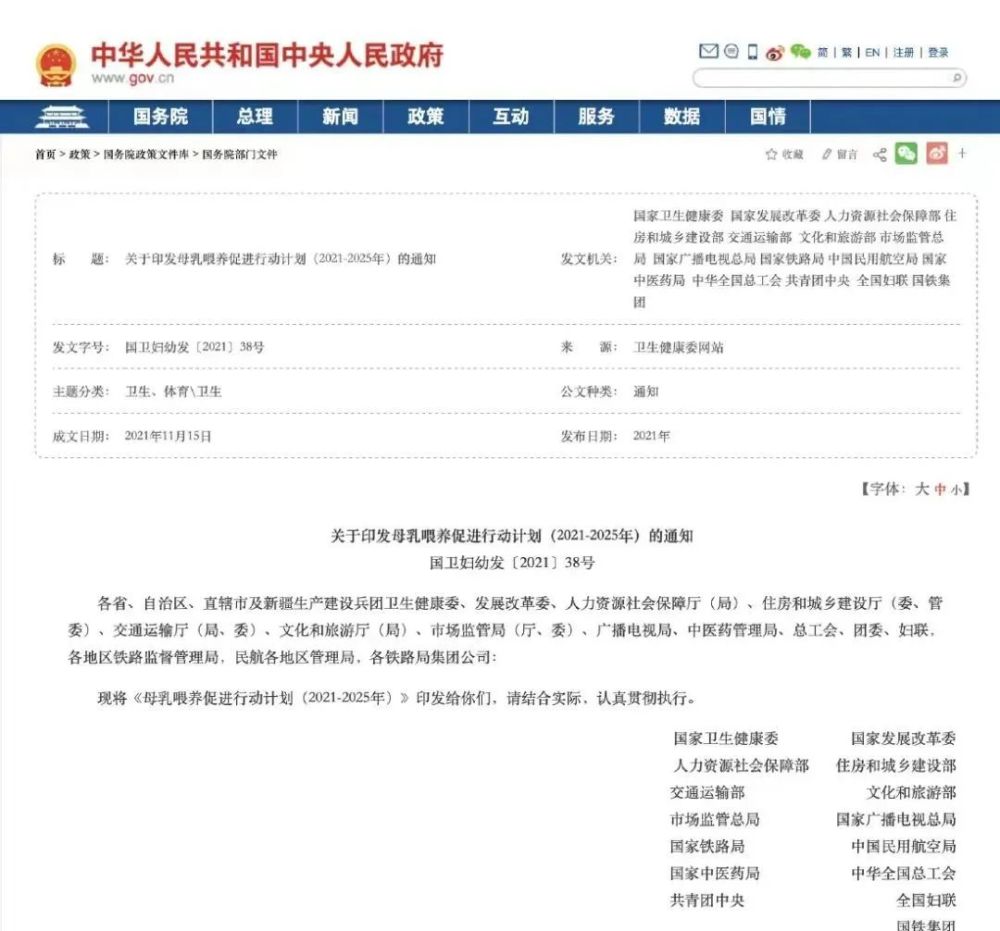1000x931 pixels.
Task: Set font size to 大
Action: coord(922,489)
